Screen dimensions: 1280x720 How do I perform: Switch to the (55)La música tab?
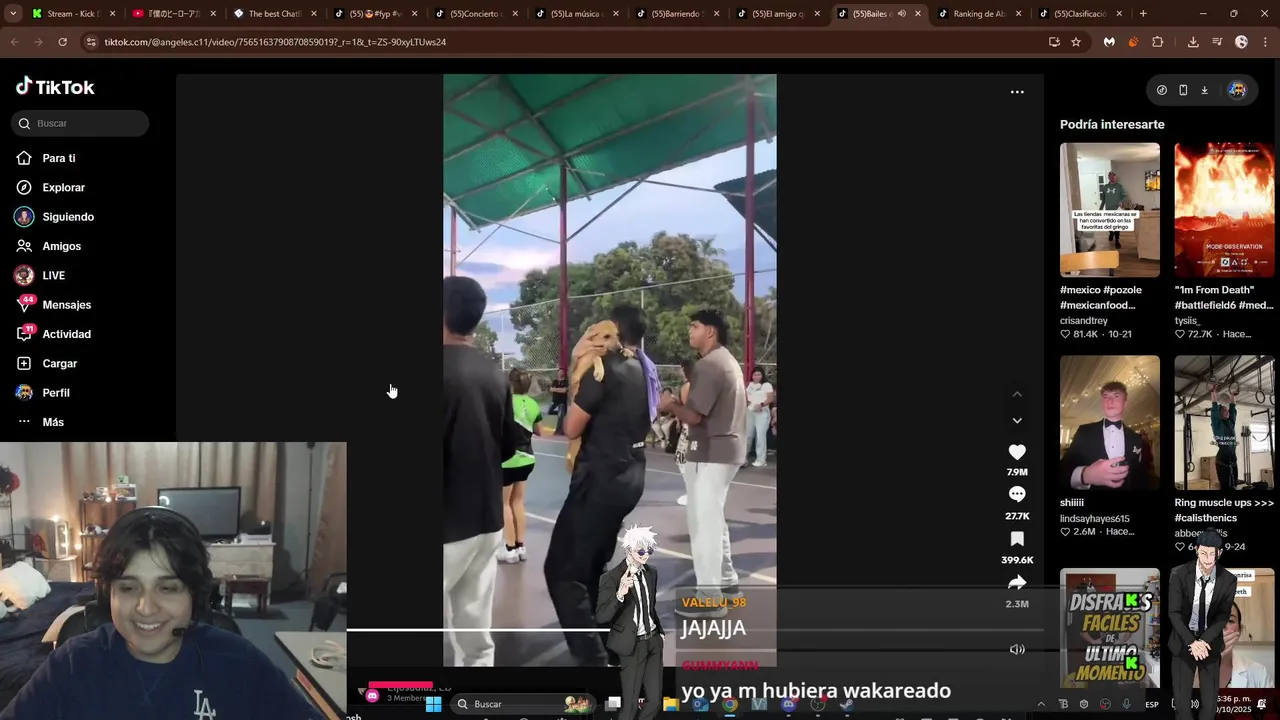(x=575, y=14)
